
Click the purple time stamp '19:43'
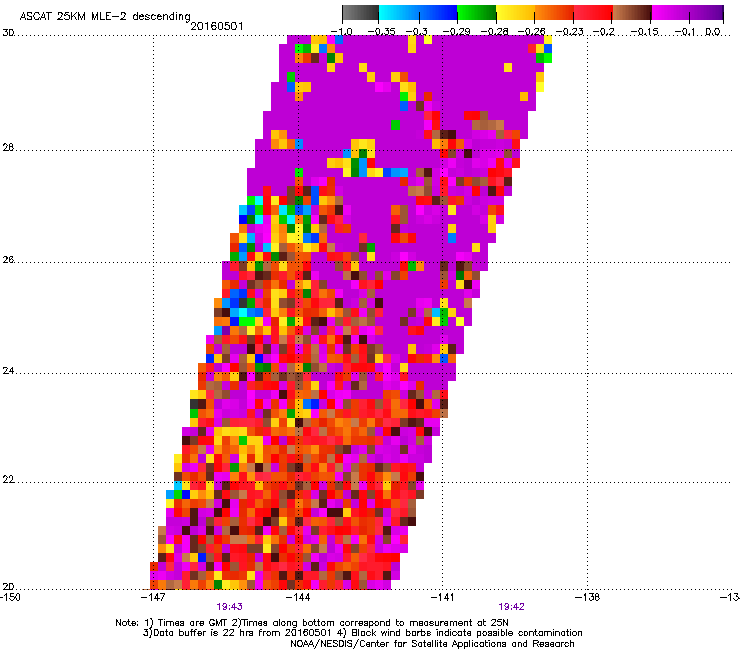click(229, 607)
